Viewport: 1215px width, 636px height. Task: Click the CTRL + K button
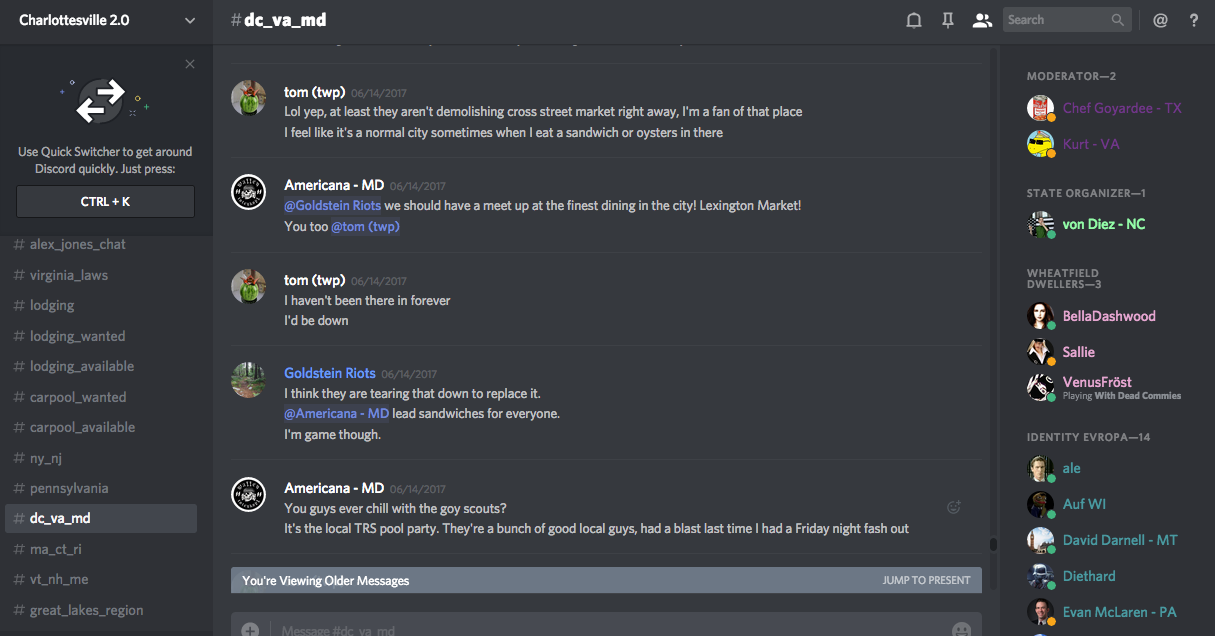[x=105, y=202]
